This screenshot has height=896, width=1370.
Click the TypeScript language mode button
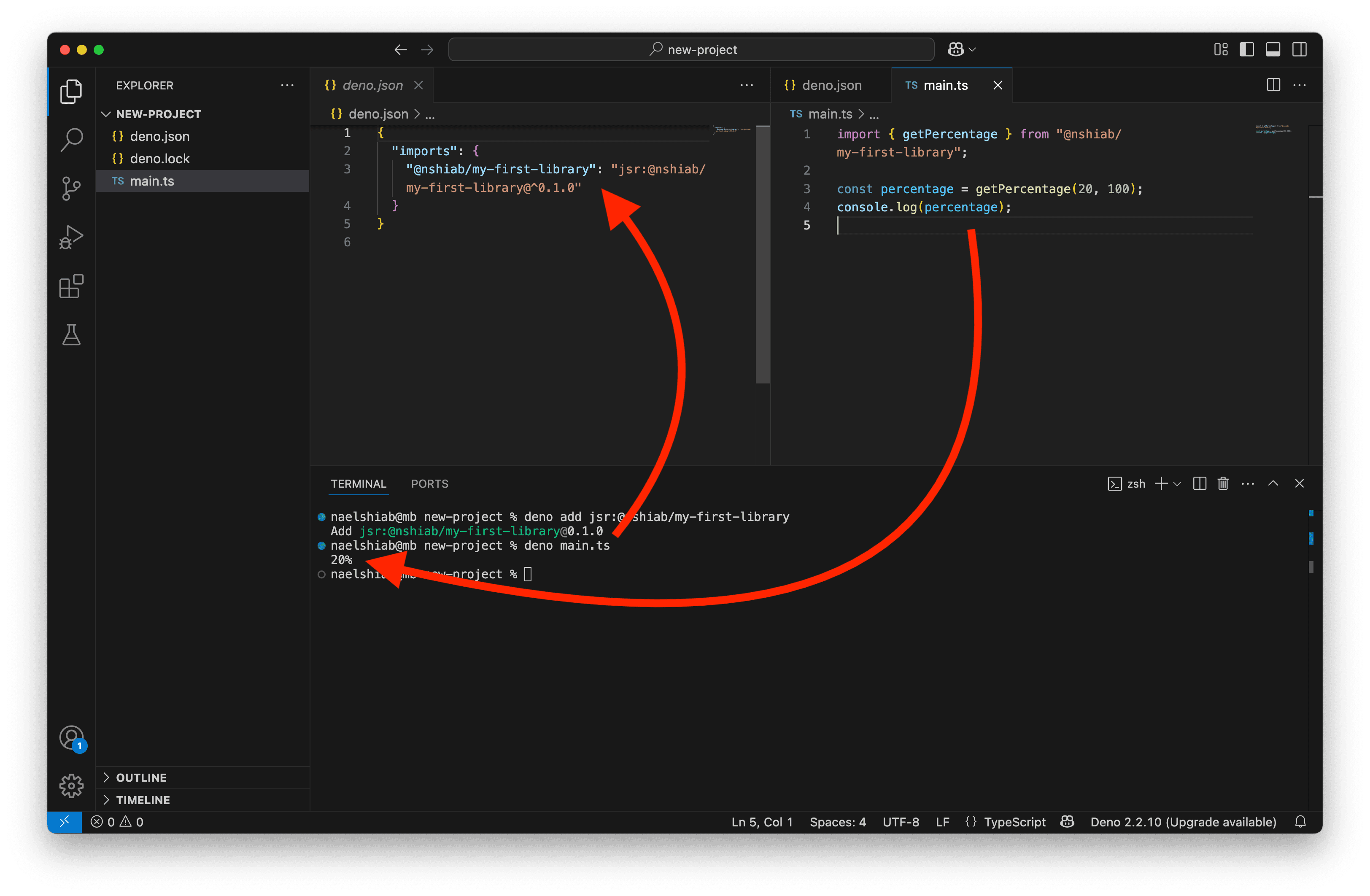pyautogui.click(x=1014, y=822)
